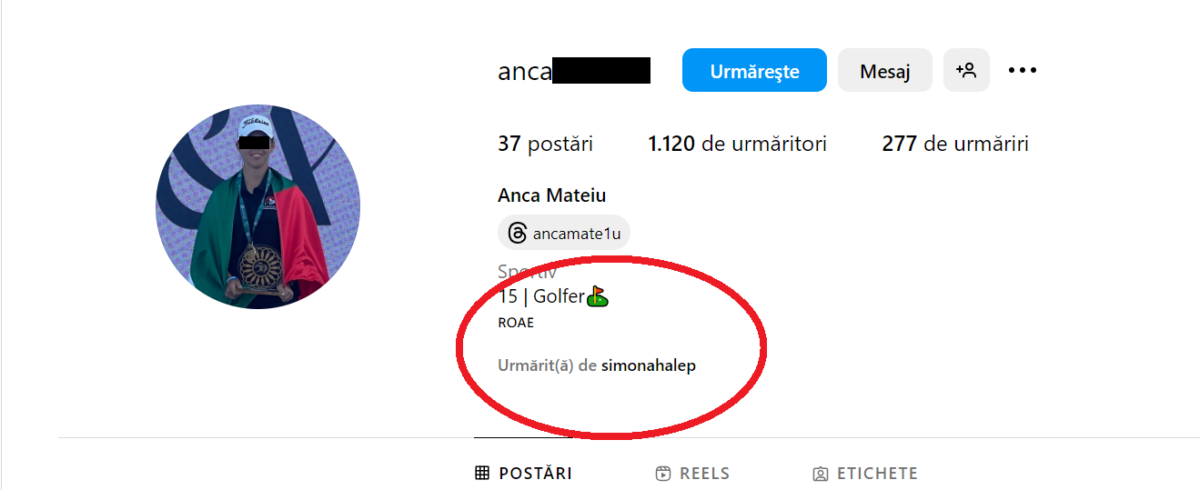Viewport: 1200px width, 490px height.
Task: Switch to the POSTĂRI tab
Action: (523, 473)
